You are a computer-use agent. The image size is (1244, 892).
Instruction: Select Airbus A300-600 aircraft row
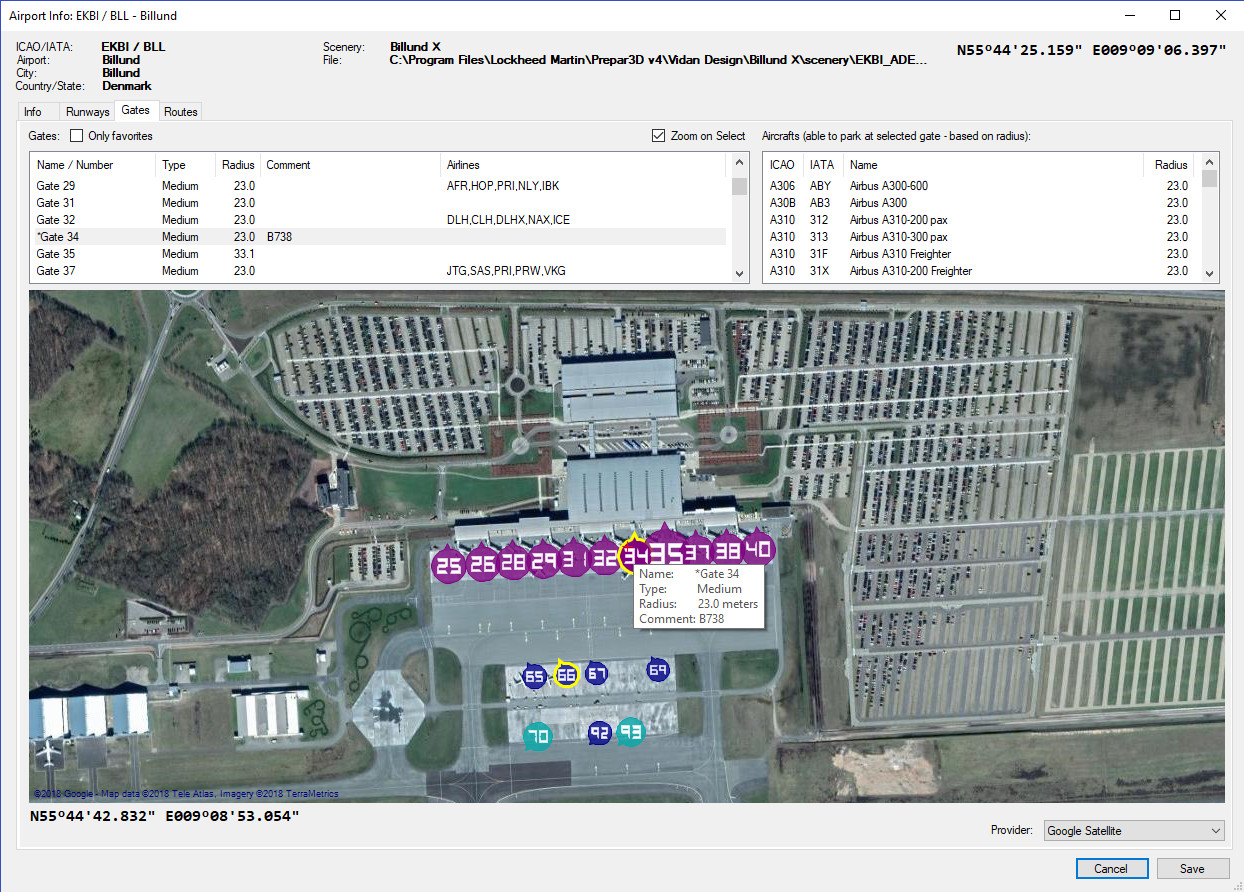coord(980,186)
